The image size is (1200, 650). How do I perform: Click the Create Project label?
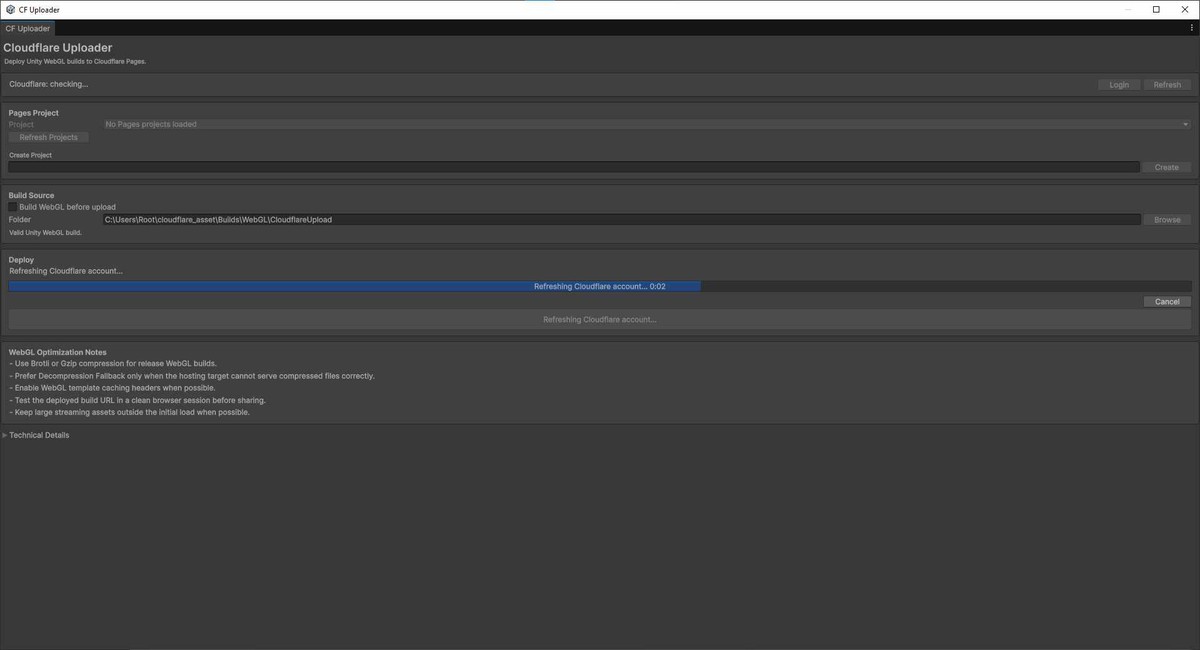point(31,156)
